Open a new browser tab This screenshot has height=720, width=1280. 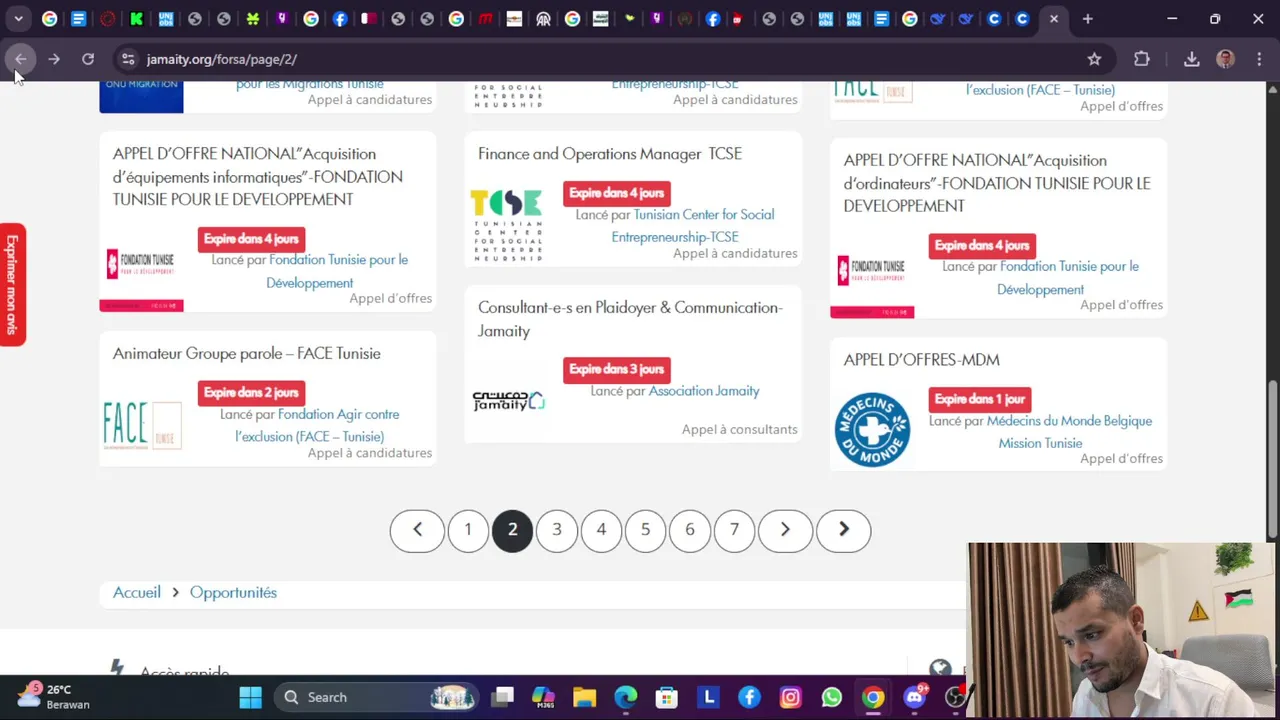click(1087, 18)
